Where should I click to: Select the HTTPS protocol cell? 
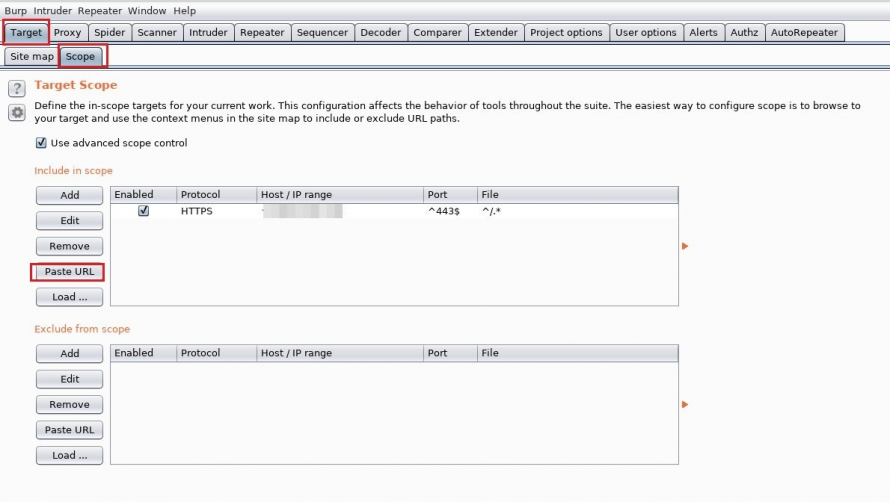click(x=217, y=211)
